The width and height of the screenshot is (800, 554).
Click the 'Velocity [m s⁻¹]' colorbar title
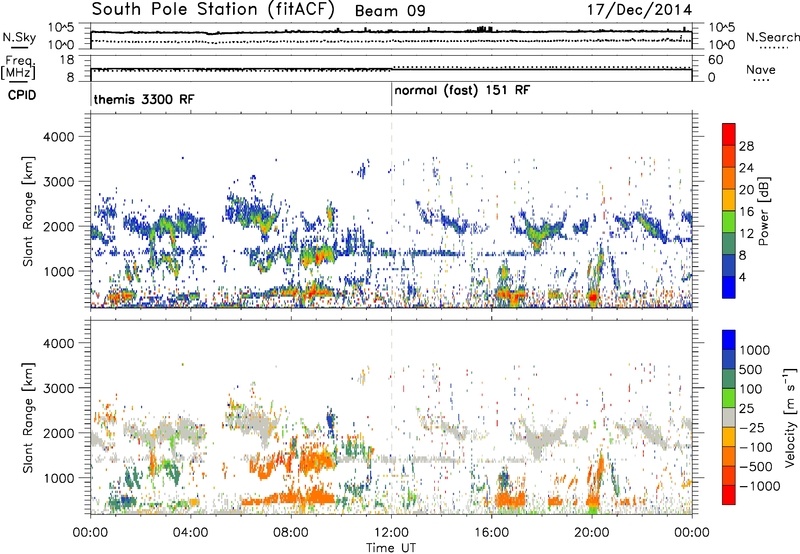[790, 417]
